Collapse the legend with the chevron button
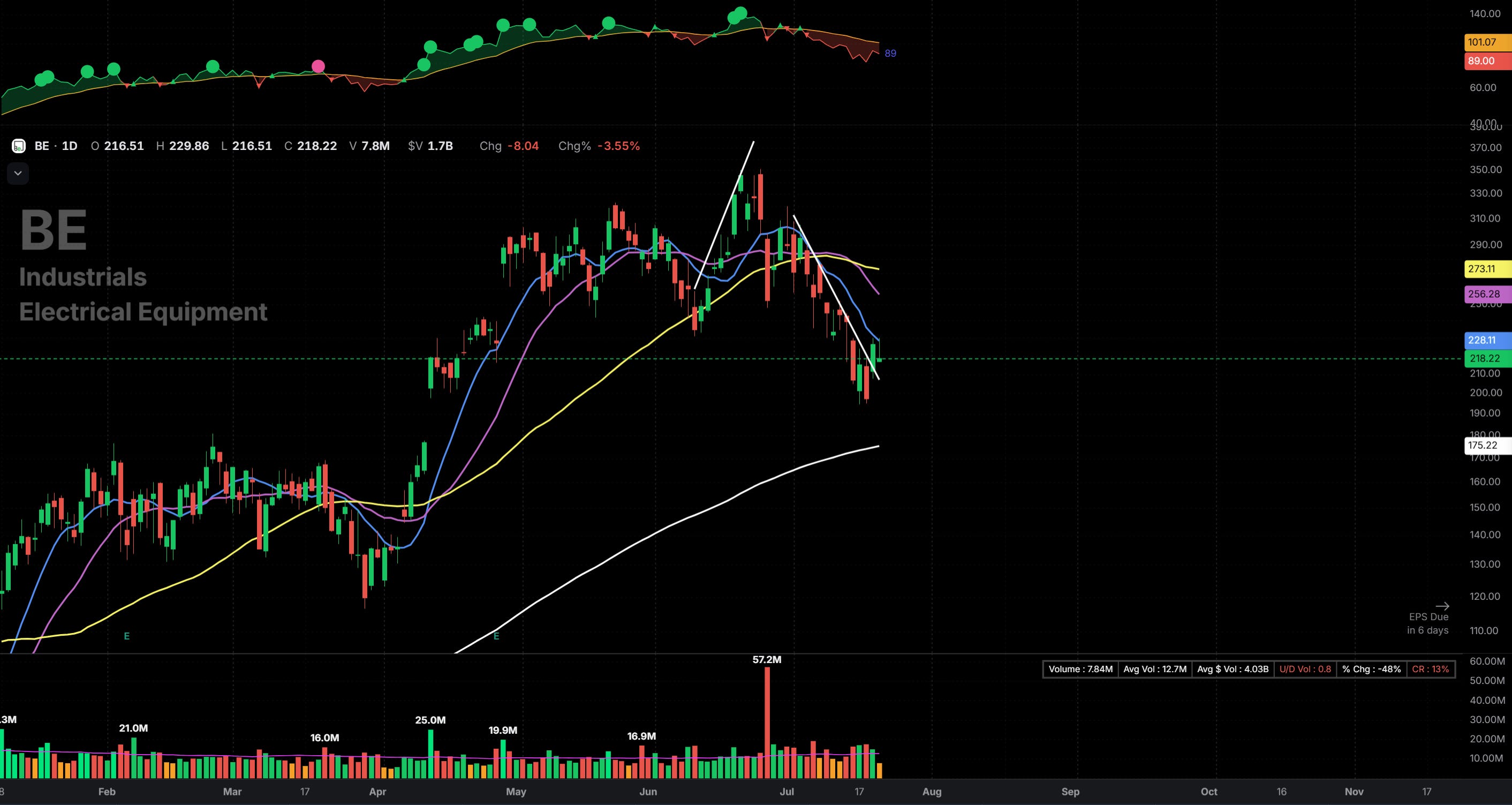 tap(18, 173)
